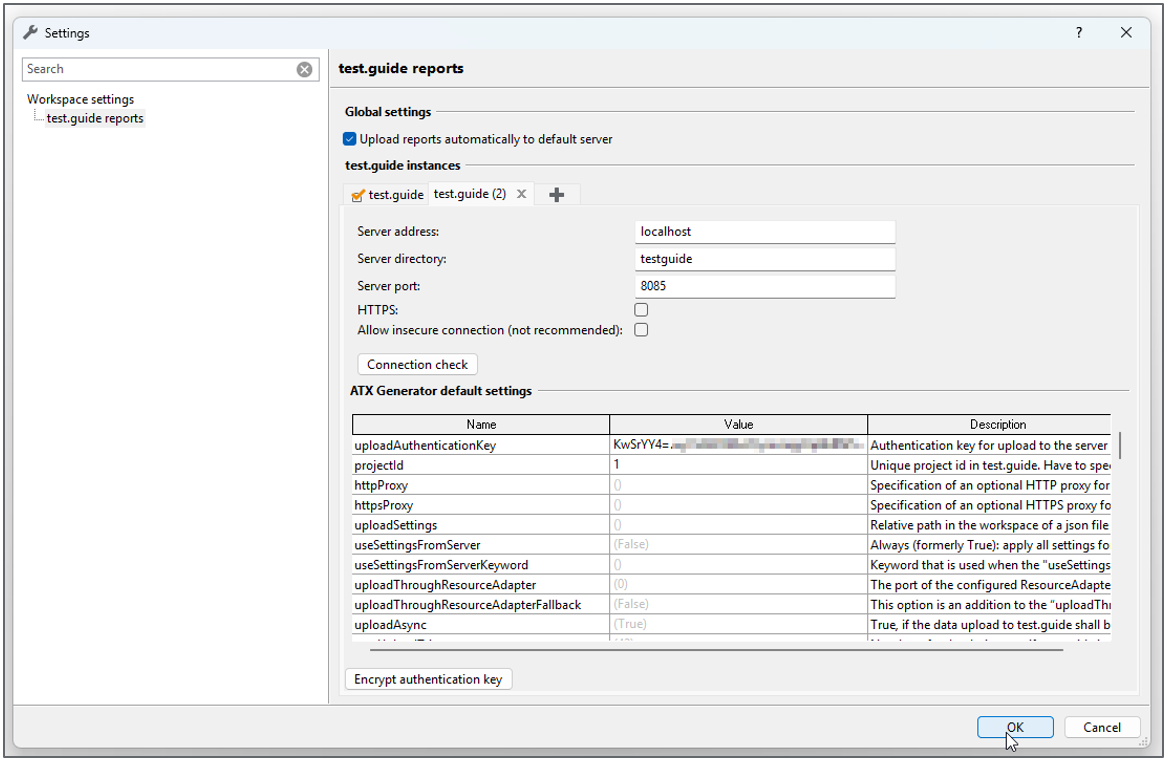Confirm settings with OK
Screen dimensions: 1172x768
point(1015,728)
